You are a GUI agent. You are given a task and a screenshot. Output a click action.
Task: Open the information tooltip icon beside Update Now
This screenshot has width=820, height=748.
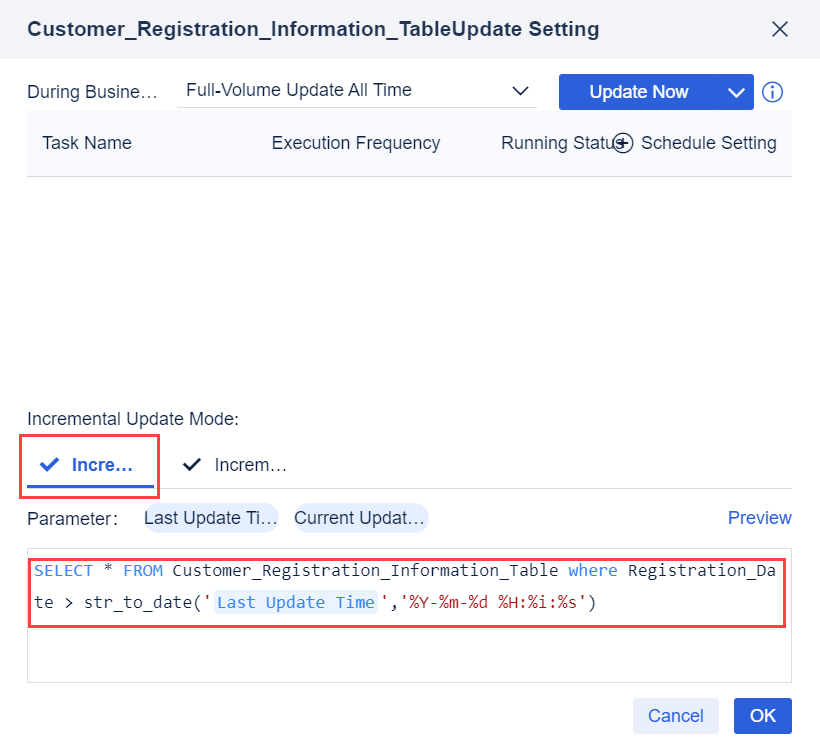click(x=772, y=92)
